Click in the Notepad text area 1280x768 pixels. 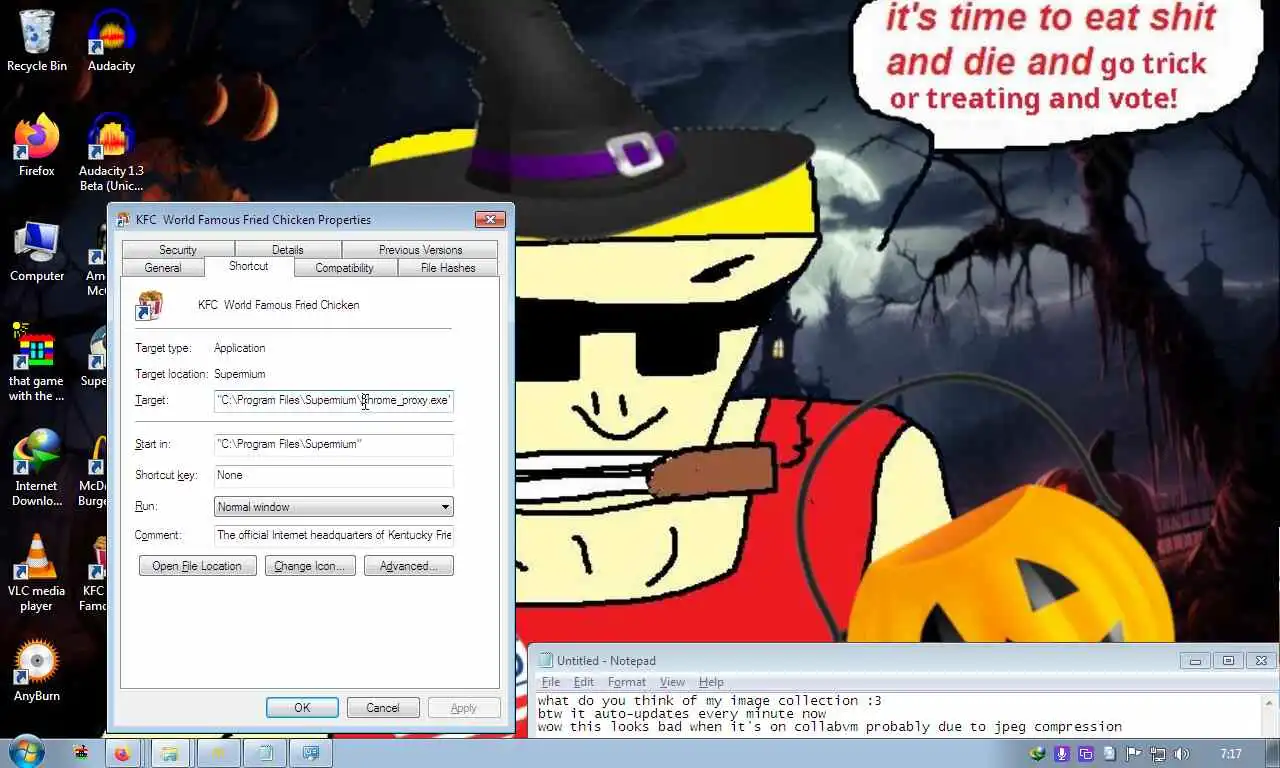pos(898,714)
